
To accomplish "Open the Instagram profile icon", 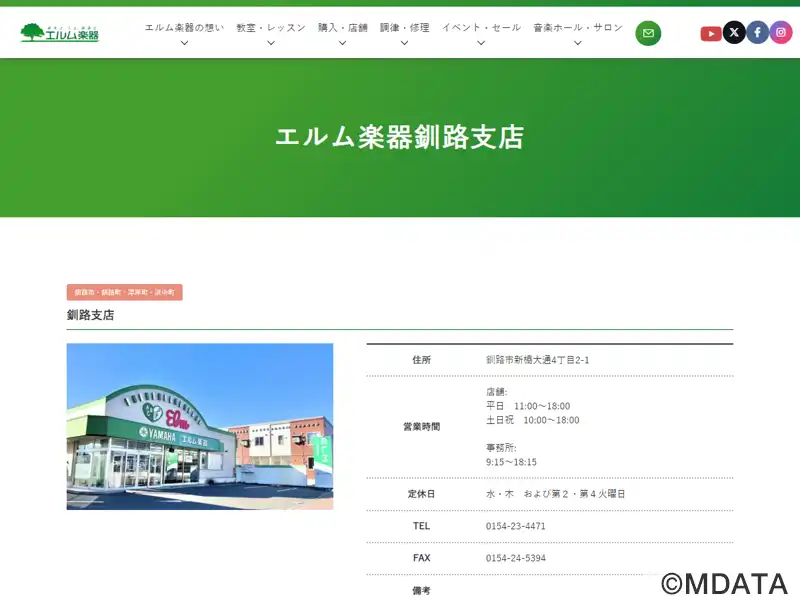I will coord(781,33).
